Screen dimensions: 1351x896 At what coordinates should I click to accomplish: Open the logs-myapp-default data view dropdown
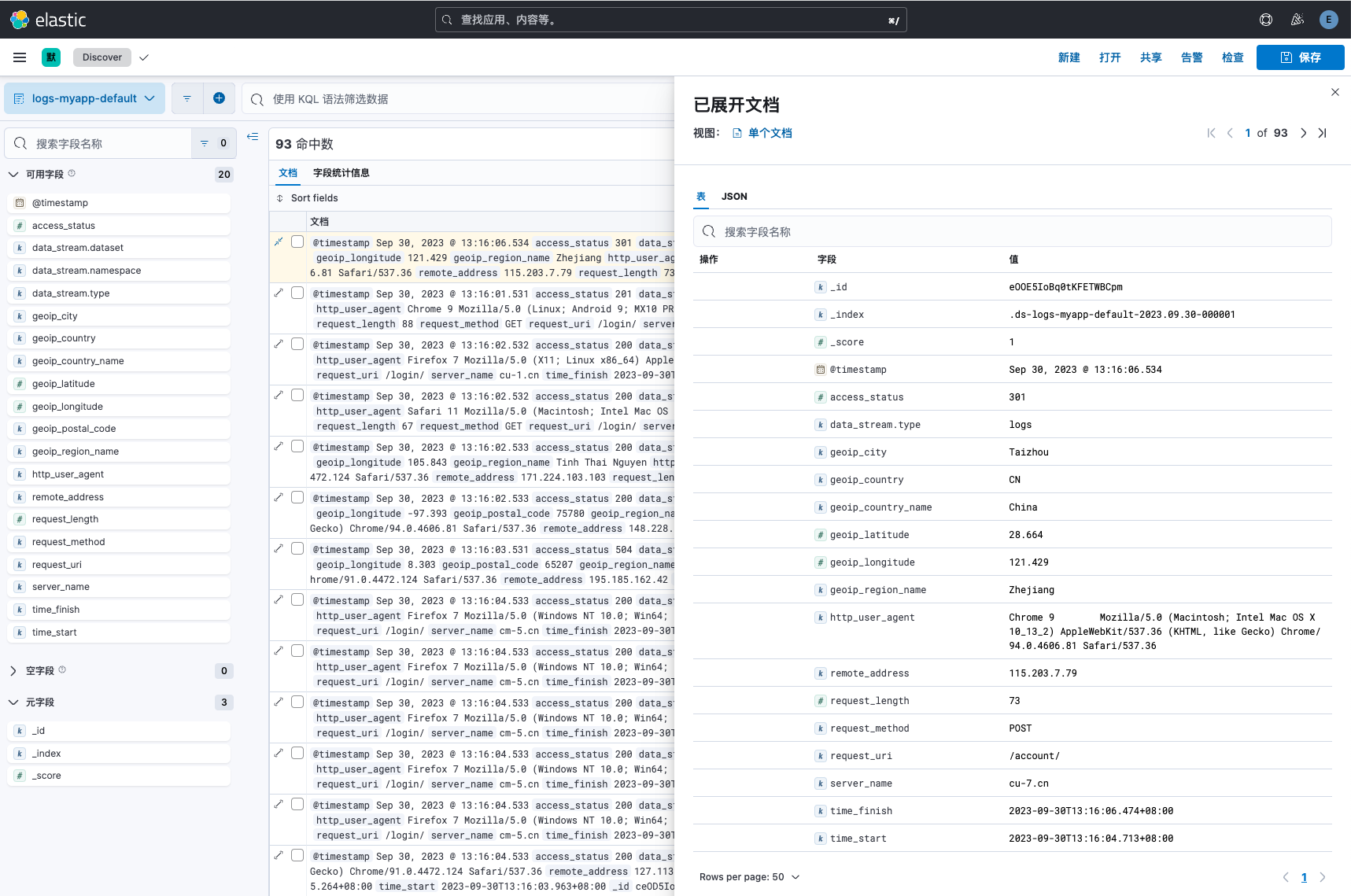[85, 98]
